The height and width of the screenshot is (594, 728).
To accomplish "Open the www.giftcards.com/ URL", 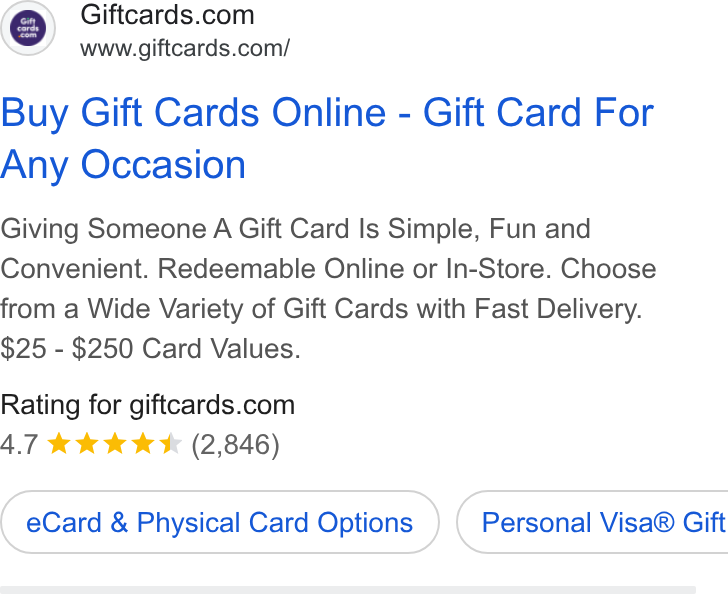I will click(x=185, y=48).
